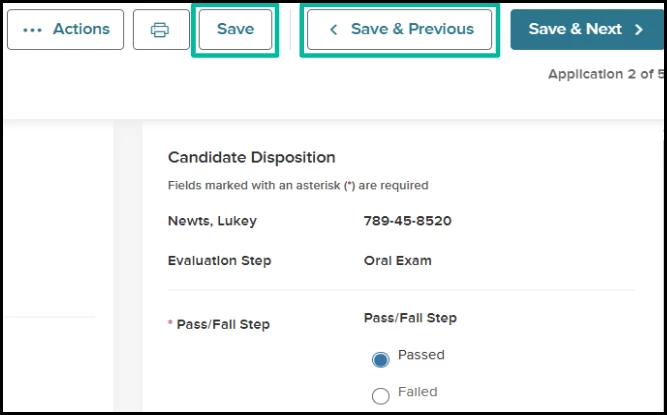Click the Candidate Disposition heading
The width and height of the screenshot is (667, 415).
point(251,157)
